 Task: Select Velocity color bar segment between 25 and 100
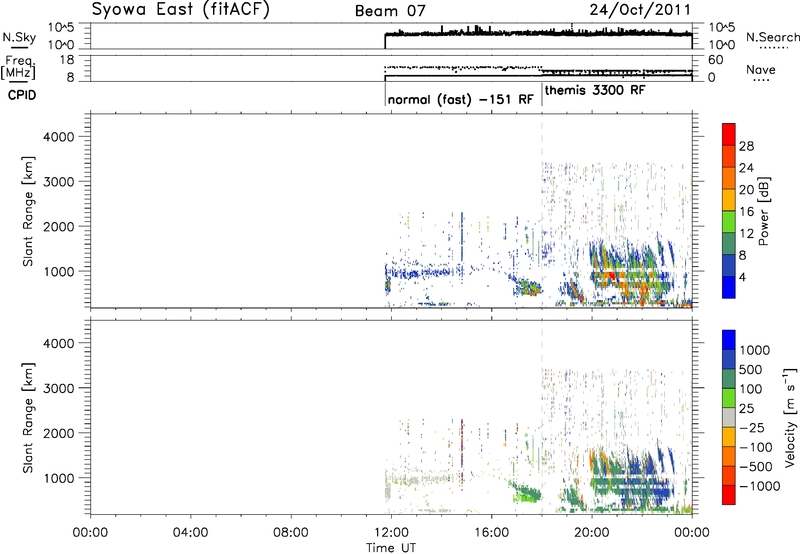(729, 398)
